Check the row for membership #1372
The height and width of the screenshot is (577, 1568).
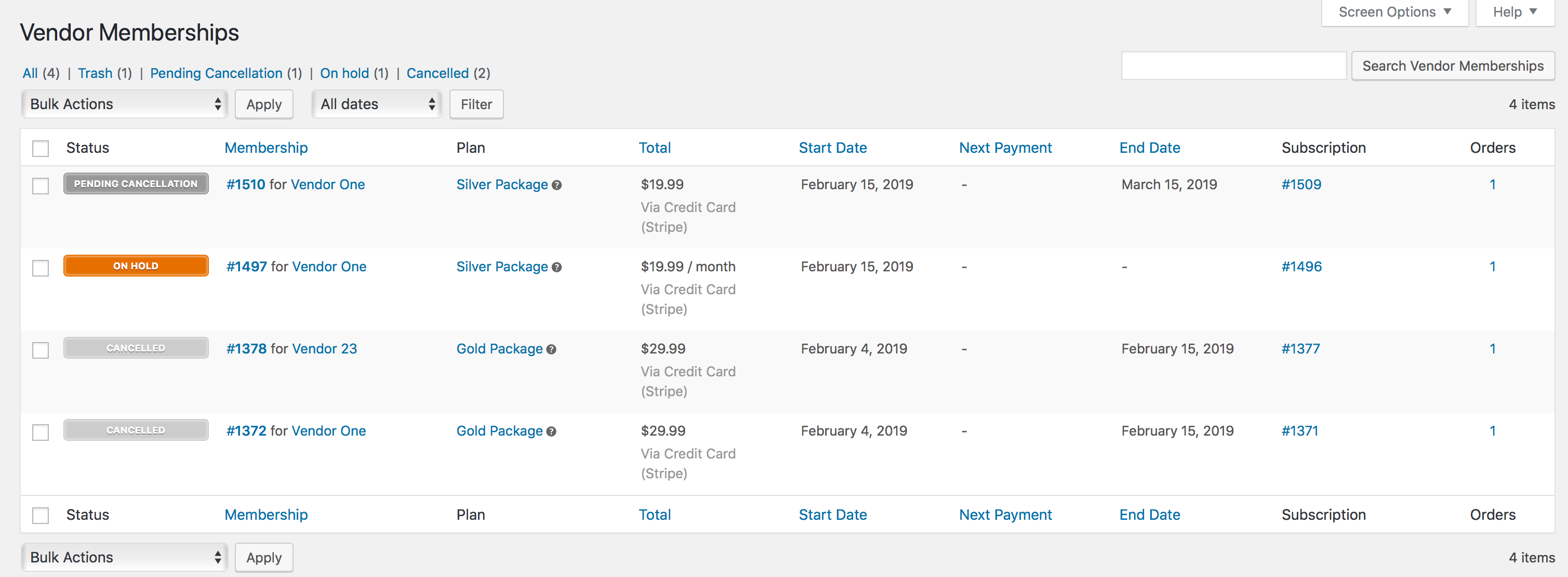tap(41, 432)
